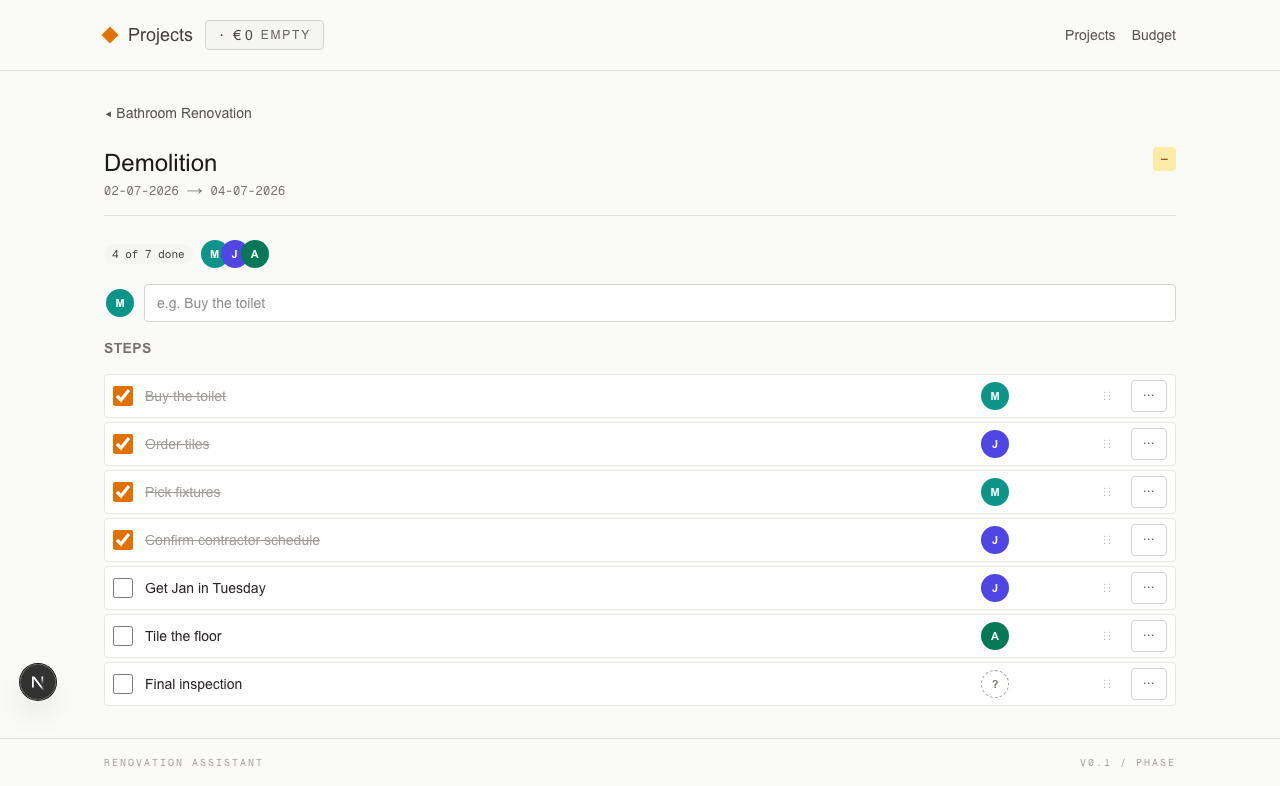
Task: Grab drag handle on Get Jan in Tuesday row
Action: (x=1107, y=588)
